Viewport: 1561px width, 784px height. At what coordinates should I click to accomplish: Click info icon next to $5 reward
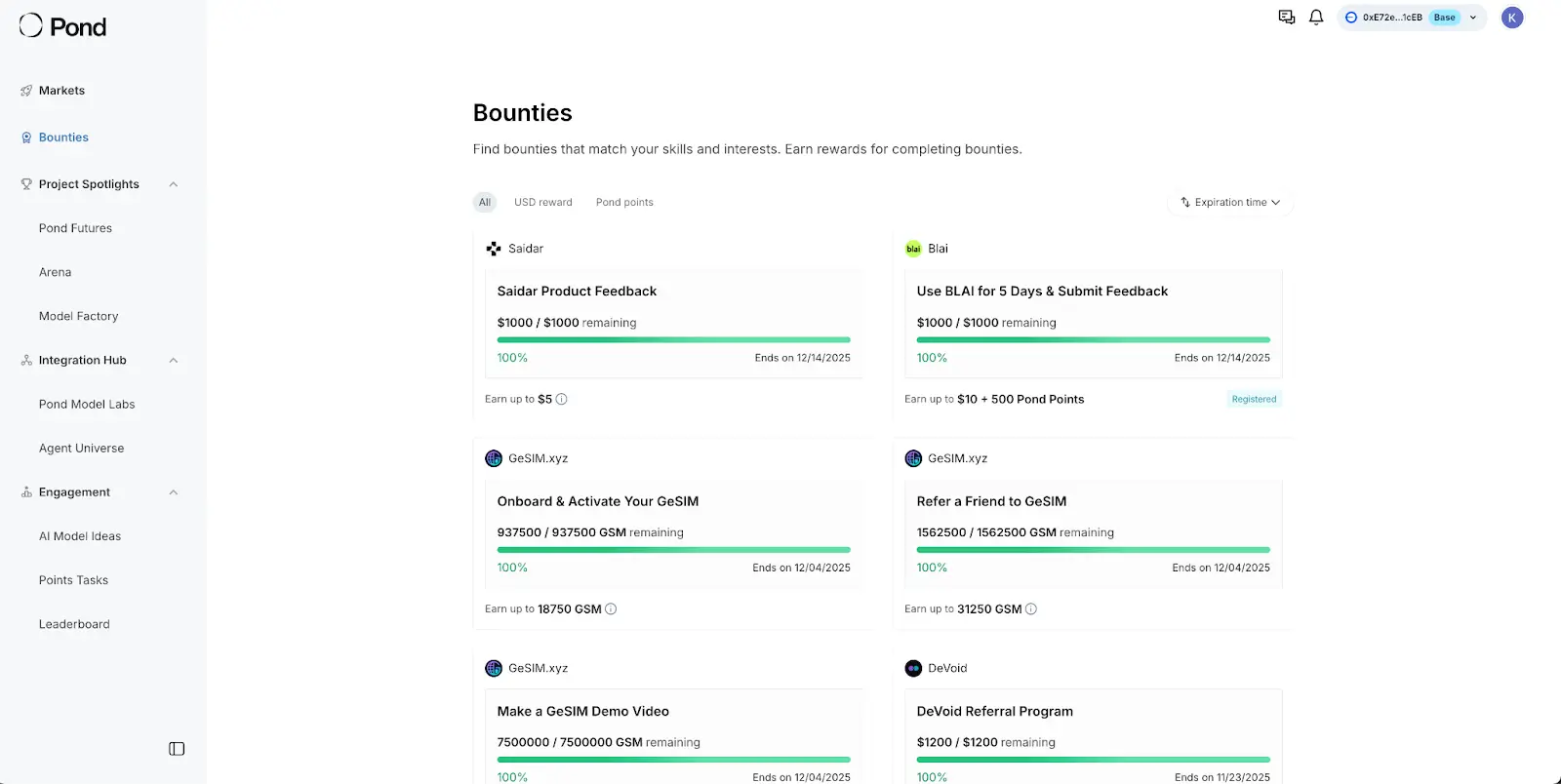coord(561,399)
